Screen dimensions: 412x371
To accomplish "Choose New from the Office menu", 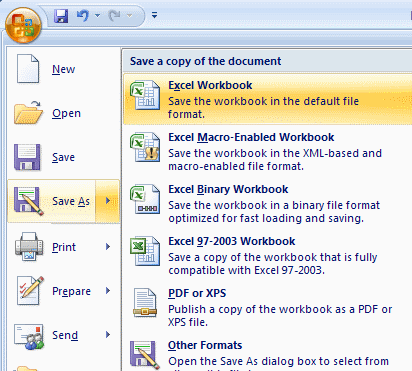I will (63, 69).
